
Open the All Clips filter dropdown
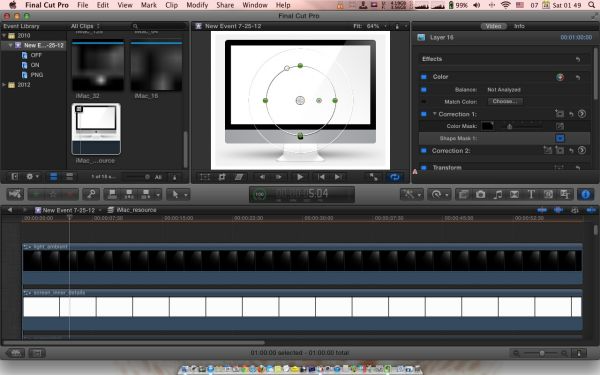(x=85, y=26)
